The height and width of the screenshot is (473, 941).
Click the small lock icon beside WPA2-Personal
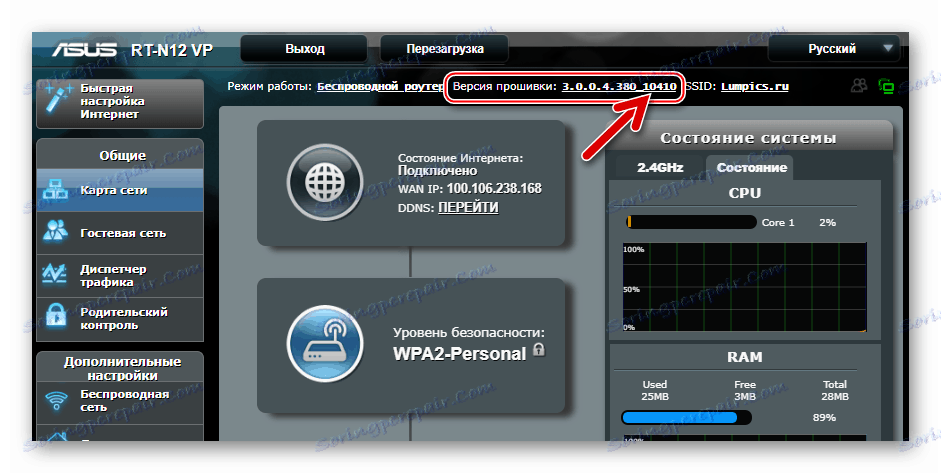tap(539, 349)
